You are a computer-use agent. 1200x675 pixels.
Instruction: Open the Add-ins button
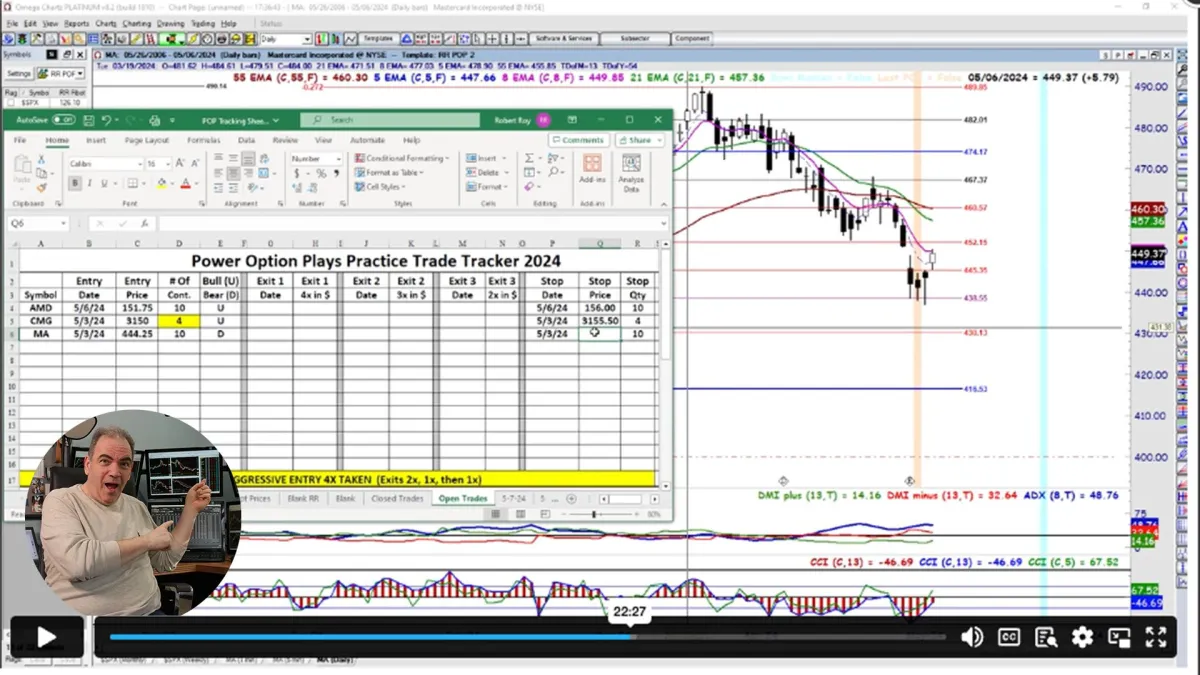592,169
